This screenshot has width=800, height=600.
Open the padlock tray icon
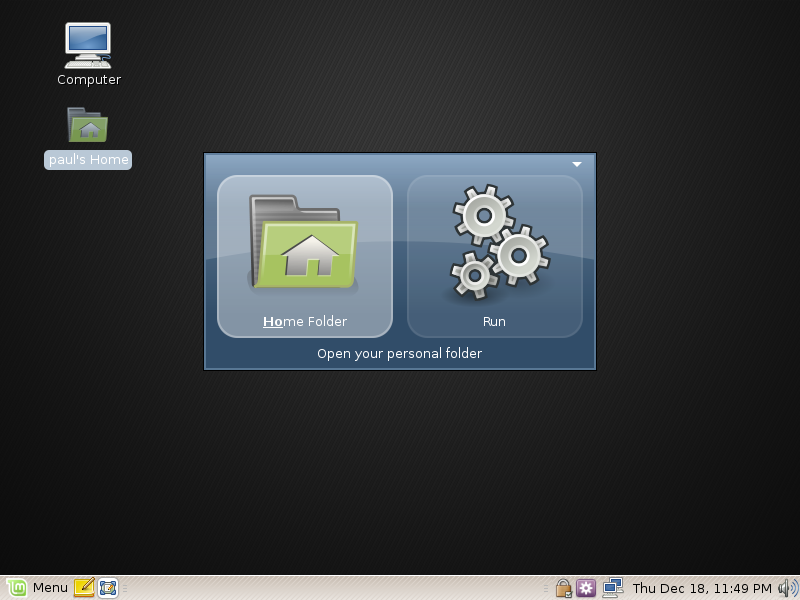(563, 588)
